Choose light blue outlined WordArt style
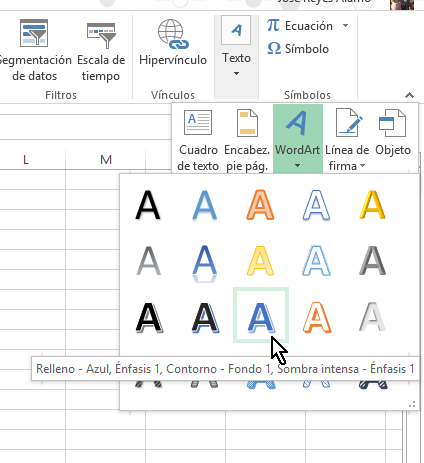Image resolution: width=424 pixels, height=463 pixels. tap(316, 261)
